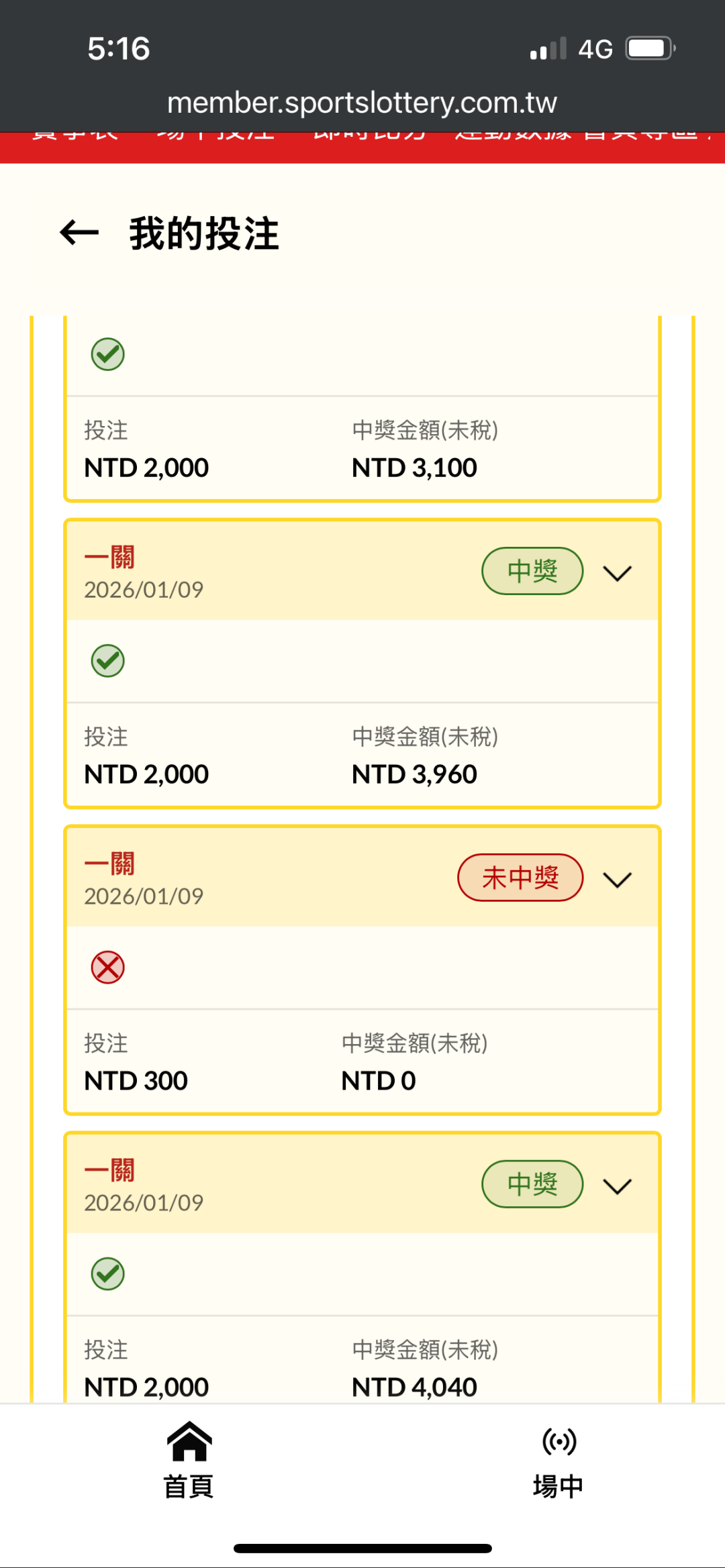Tap the 中獎 badge on the NTD 3,960 bet
Screen dimensions: 725x1568
(532, 571)
